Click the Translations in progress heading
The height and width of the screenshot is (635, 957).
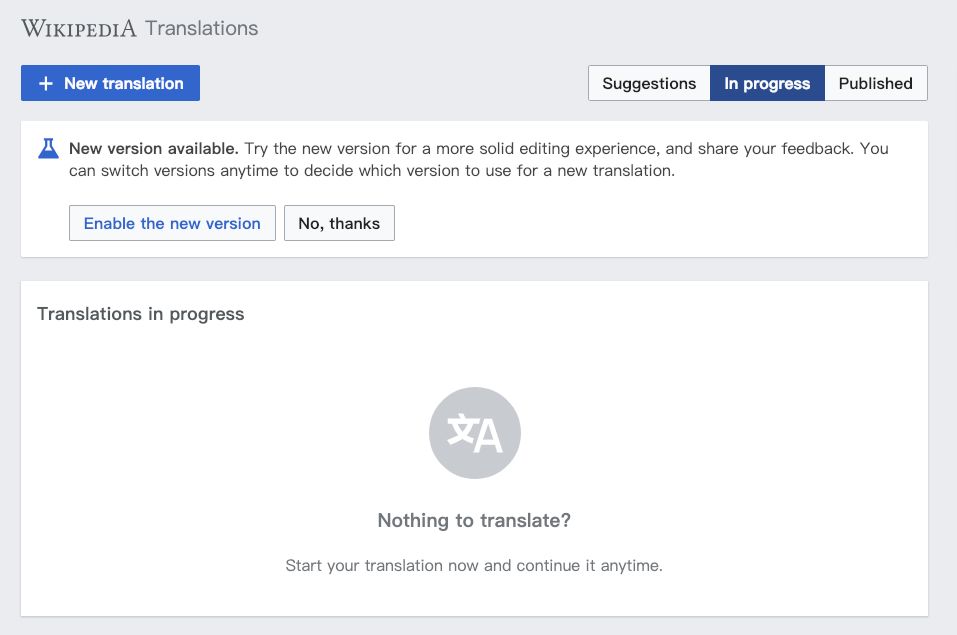(141, 314)
